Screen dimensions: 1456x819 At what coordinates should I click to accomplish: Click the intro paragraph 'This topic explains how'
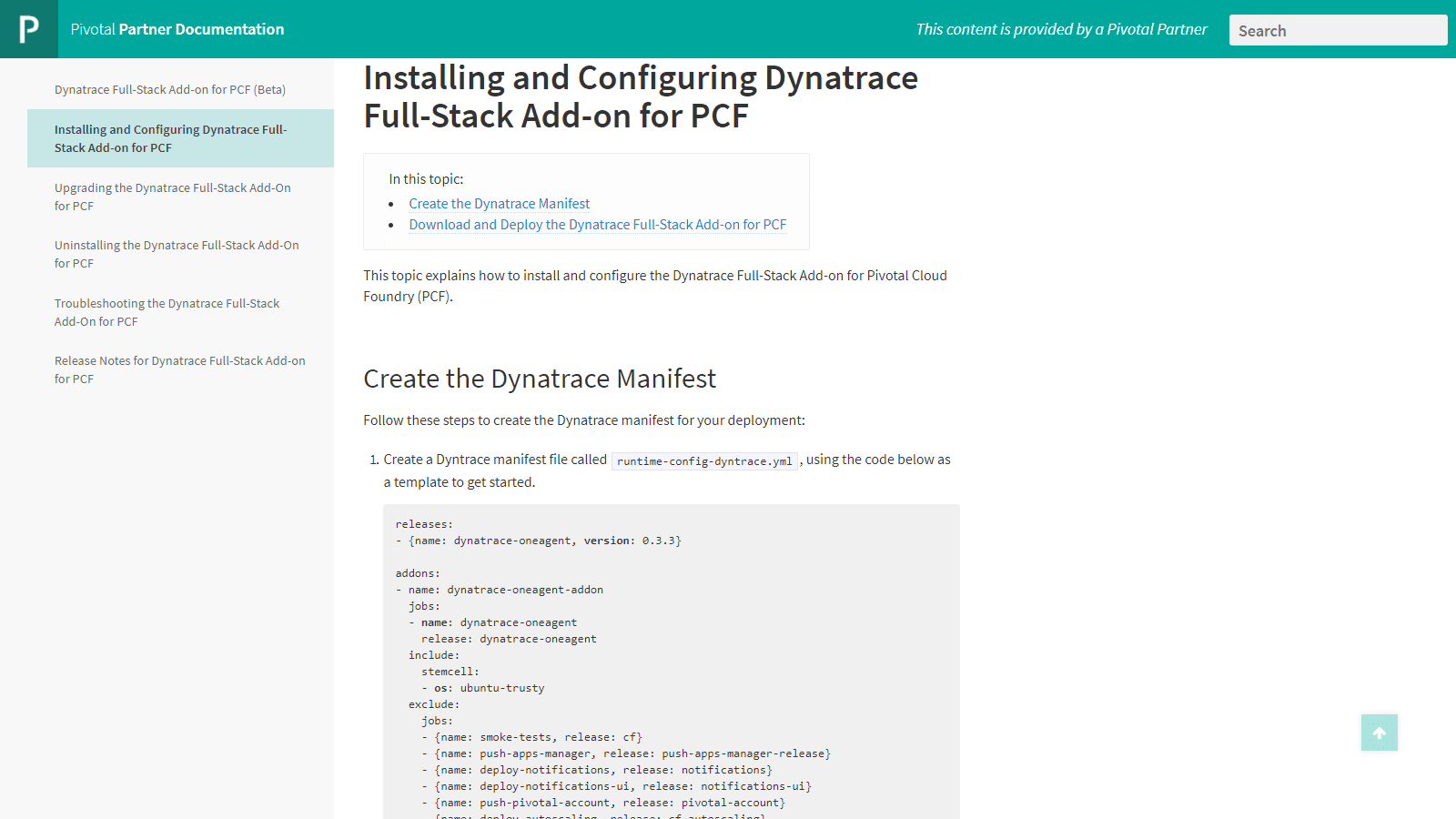click(x=655, y=286)
